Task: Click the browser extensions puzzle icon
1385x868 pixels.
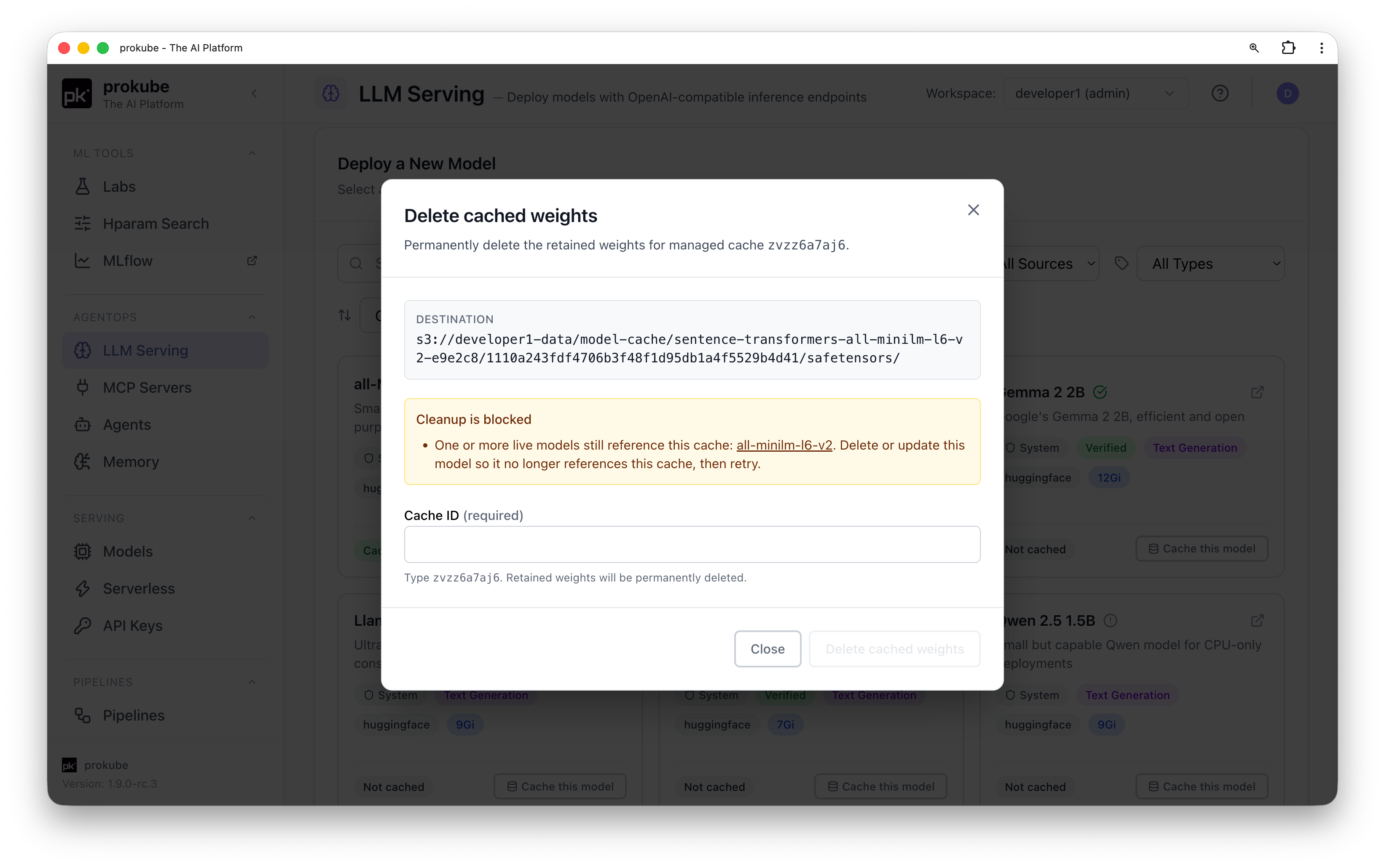Action: click(1288, 48)
